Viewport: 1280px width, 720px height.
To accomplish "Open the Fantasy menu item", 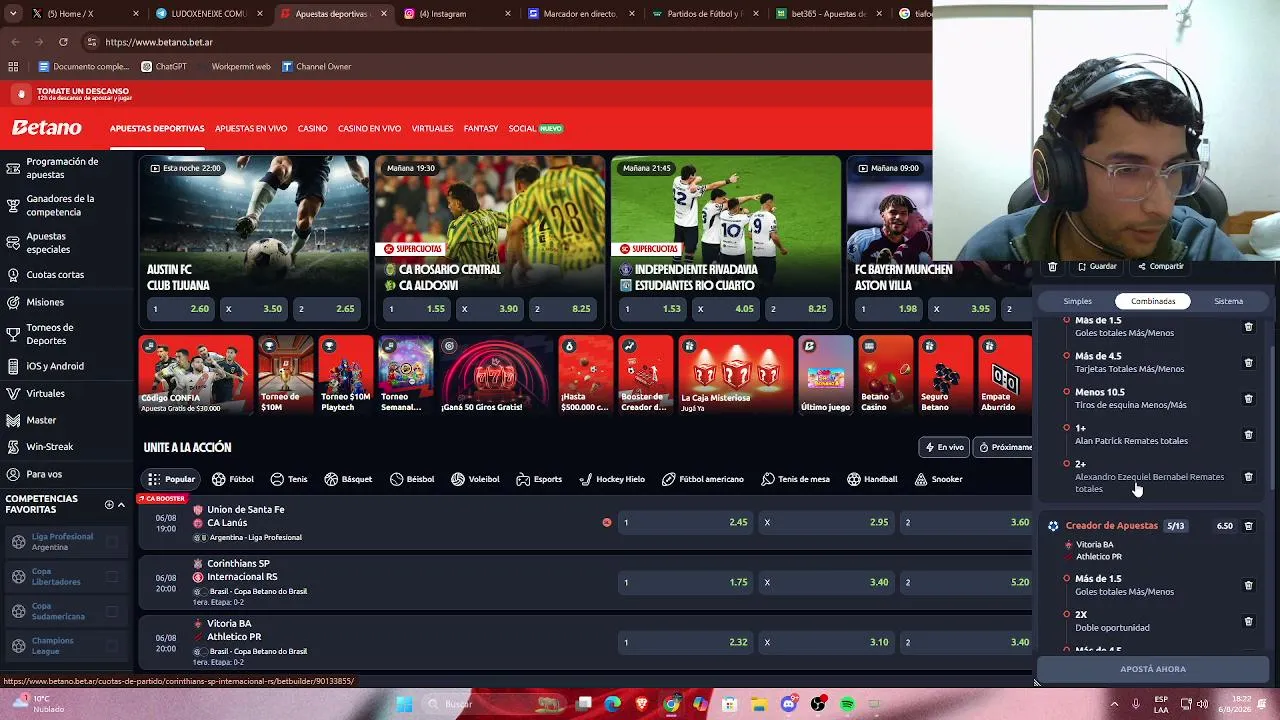I will point(481,129).
